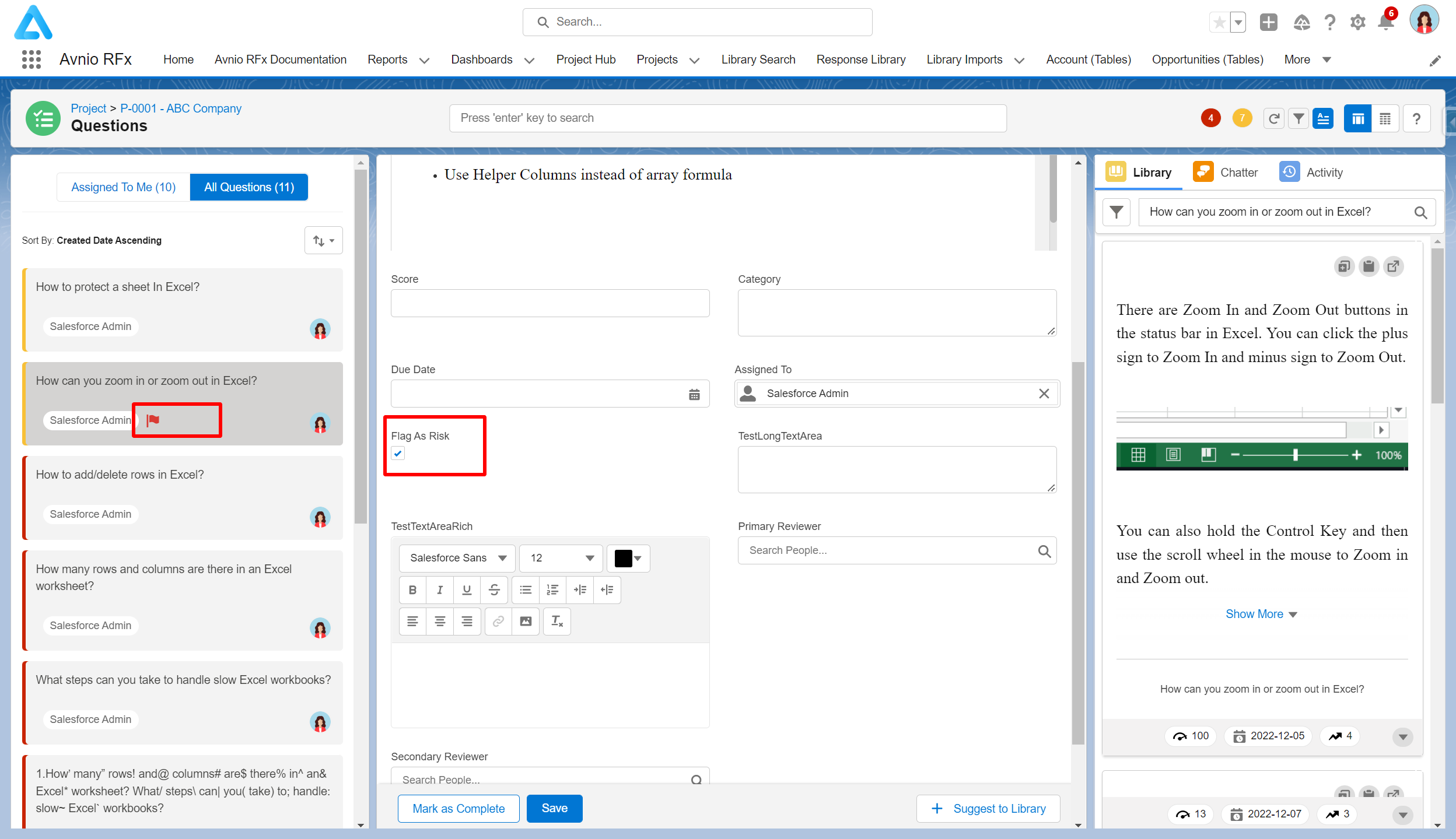Click the Favorites star icon
This screenshot has height=839, width=1456.
click(1219, 23)
